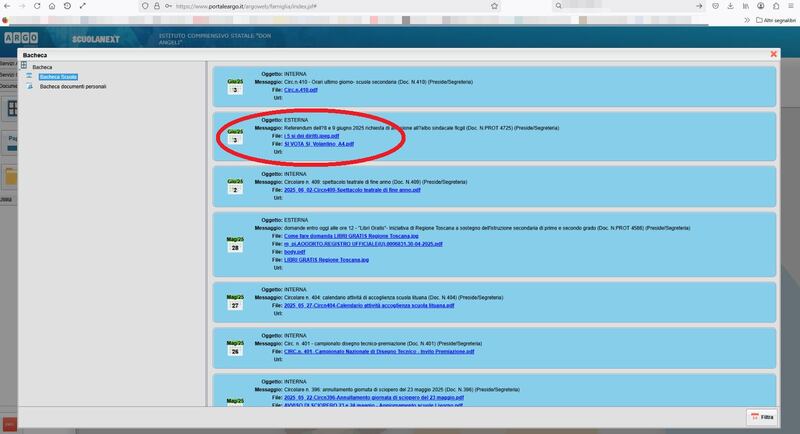Open the Filtra button
Screen dimensions: 800x434
click(x=762, y=417)
